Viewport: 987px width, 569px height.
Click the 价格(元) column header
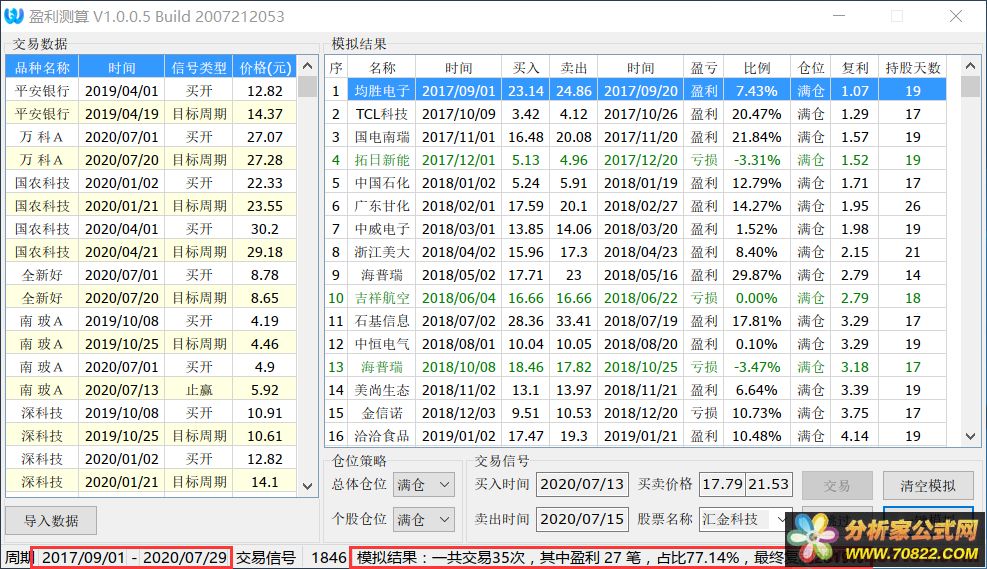click(265, 67)
